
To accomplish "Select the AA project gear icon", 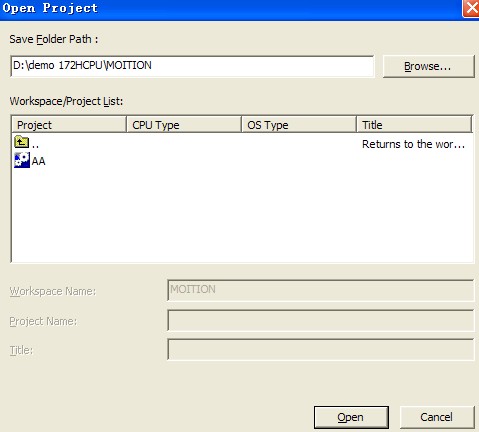I will click(x=22, y=160).
